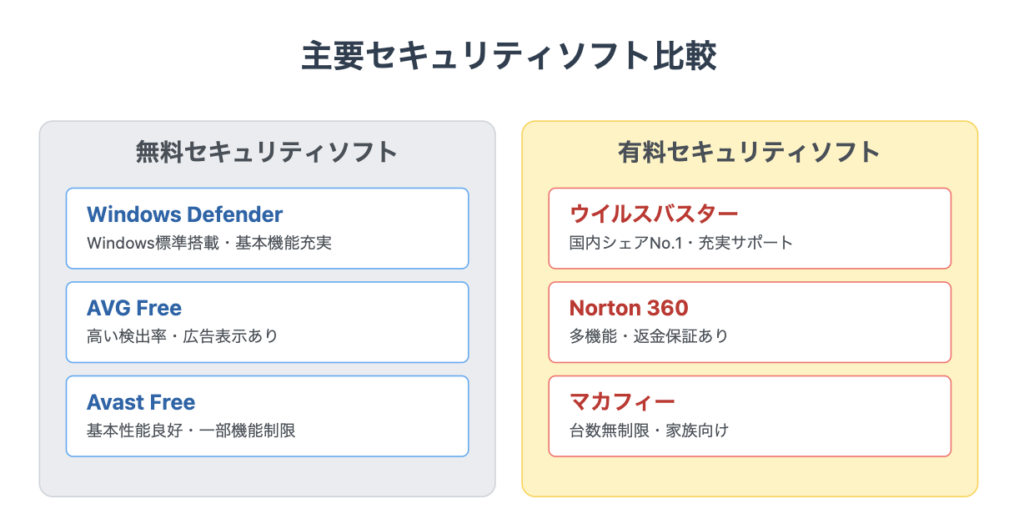This screenshot has height=519, width=1024.
Task: Select the Norton 360 card
Action: click(x=750, y=322)
